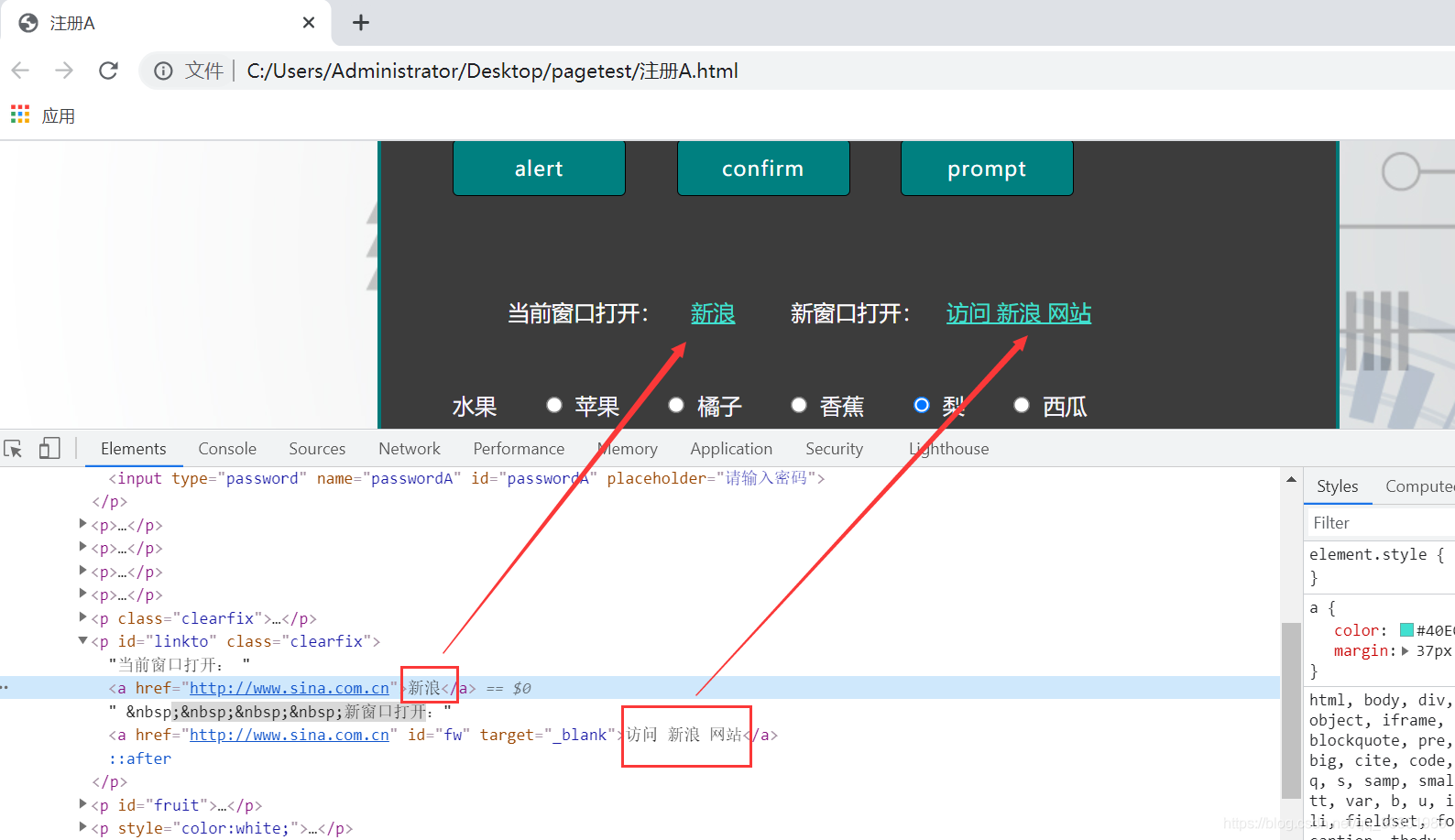Open the Sources tab

click(x=317, y=449)
